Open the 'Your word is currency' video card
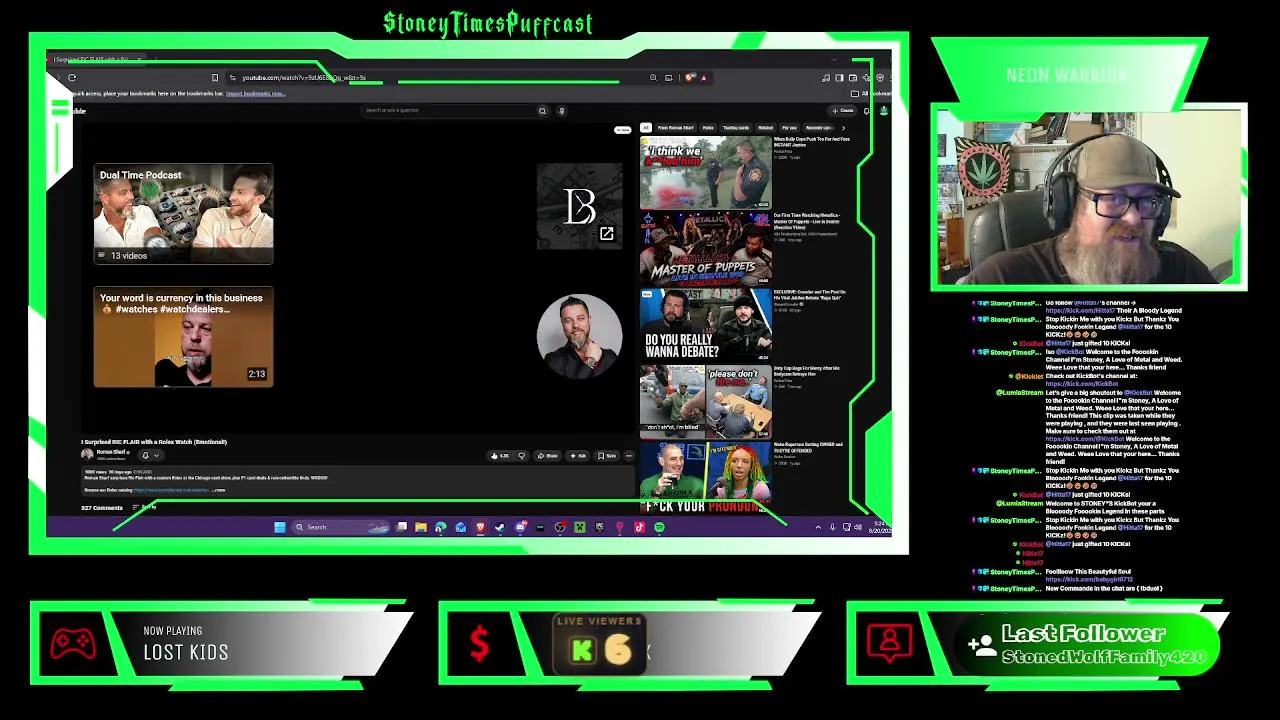 point(183,337)
